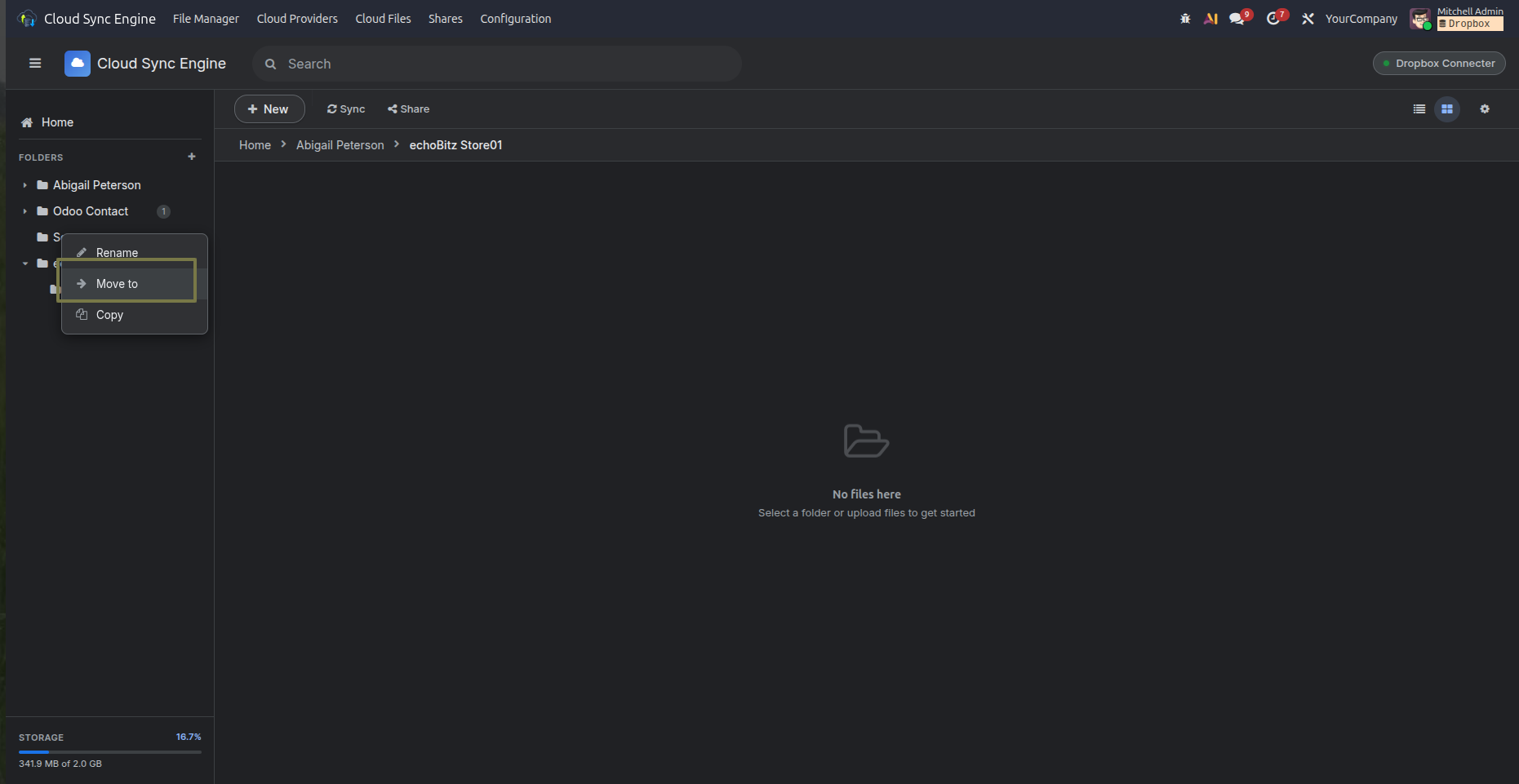The height and width of the screenshot is (784, 1519).
Task: Expand the Abigail Peterson folder
Action: 25,185
